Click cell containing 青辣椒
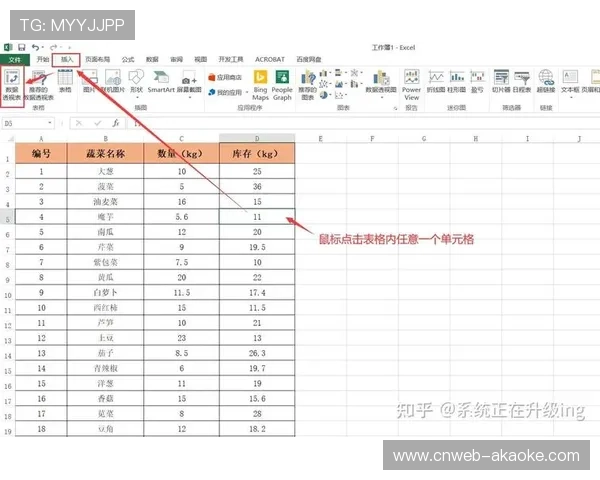The width and height of the screenshot is (600, 480). point(105,368)
